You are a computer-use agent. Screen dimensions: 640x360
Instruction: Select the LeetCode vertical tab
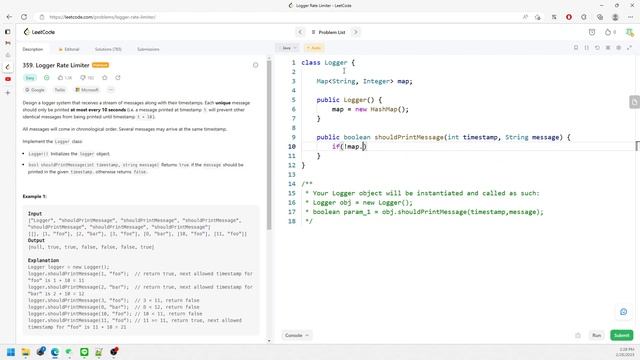tap(8, 67)
